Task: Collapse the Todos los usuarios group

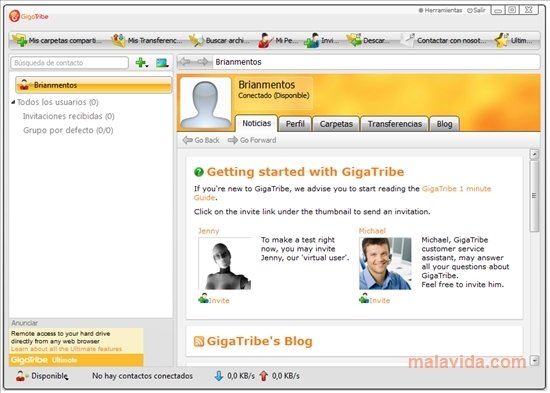Action: [13, 102]
